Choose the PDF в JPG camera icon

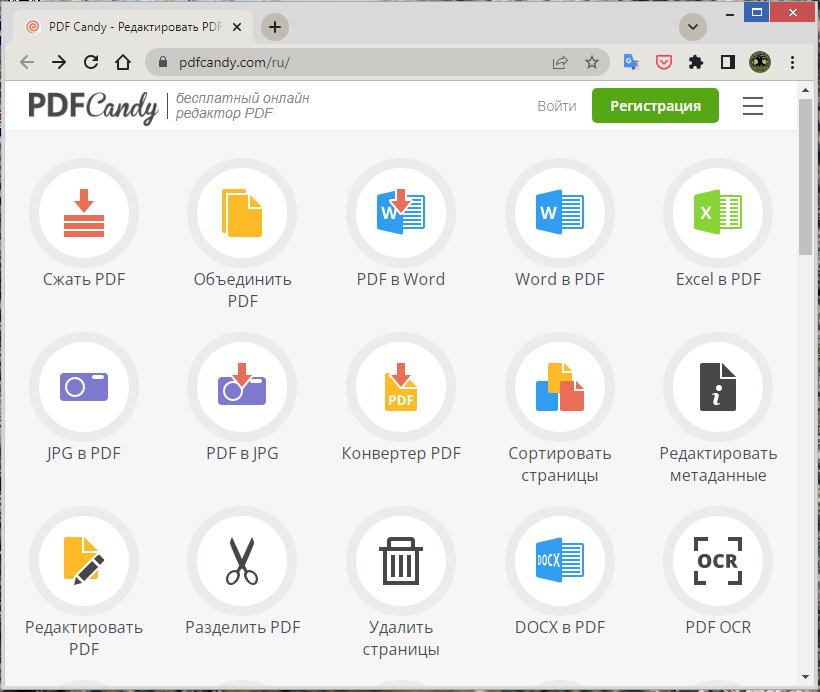[242, 387]
